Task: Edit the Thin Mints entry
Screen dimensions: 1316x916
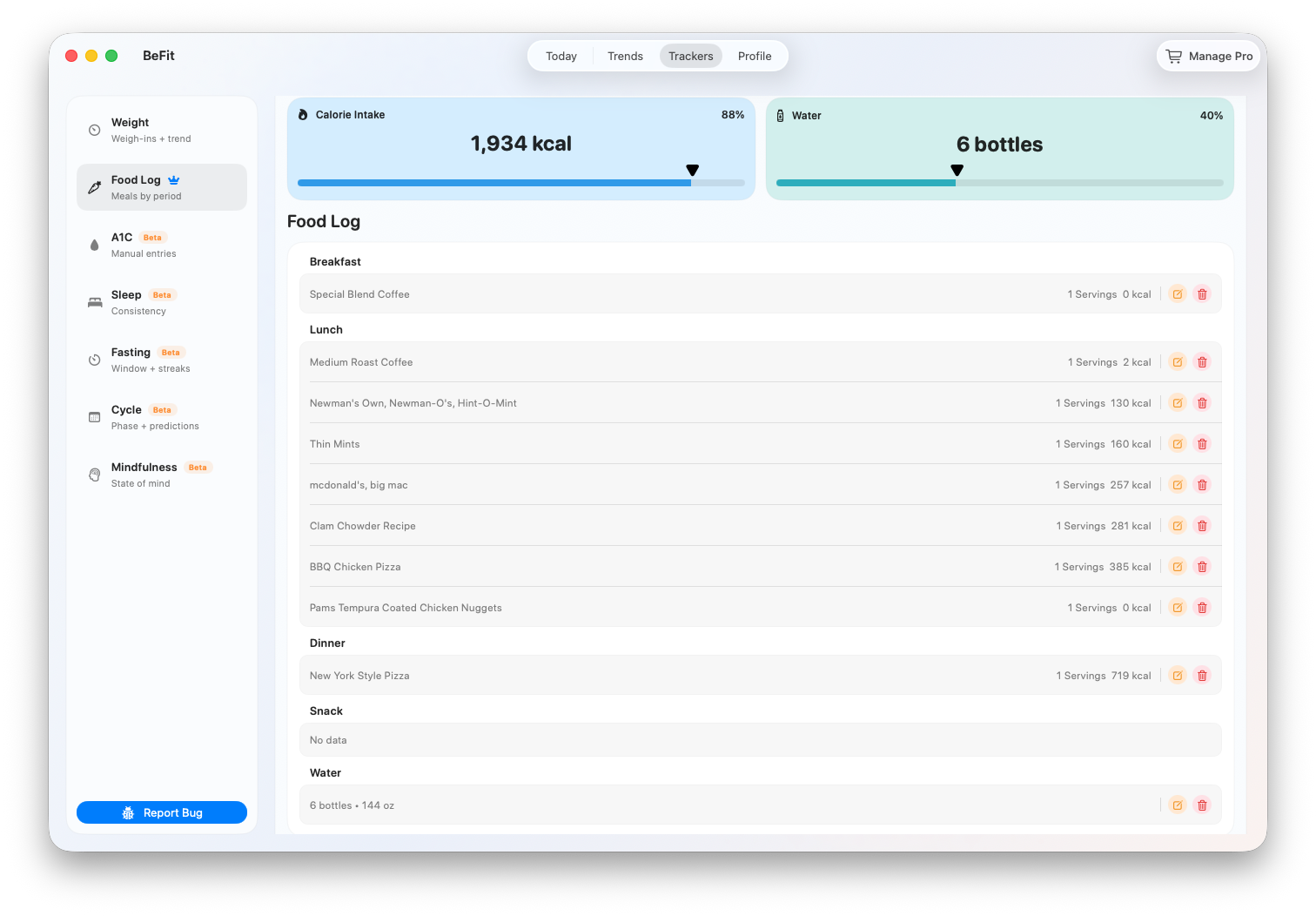Action: pos(1178,444)
